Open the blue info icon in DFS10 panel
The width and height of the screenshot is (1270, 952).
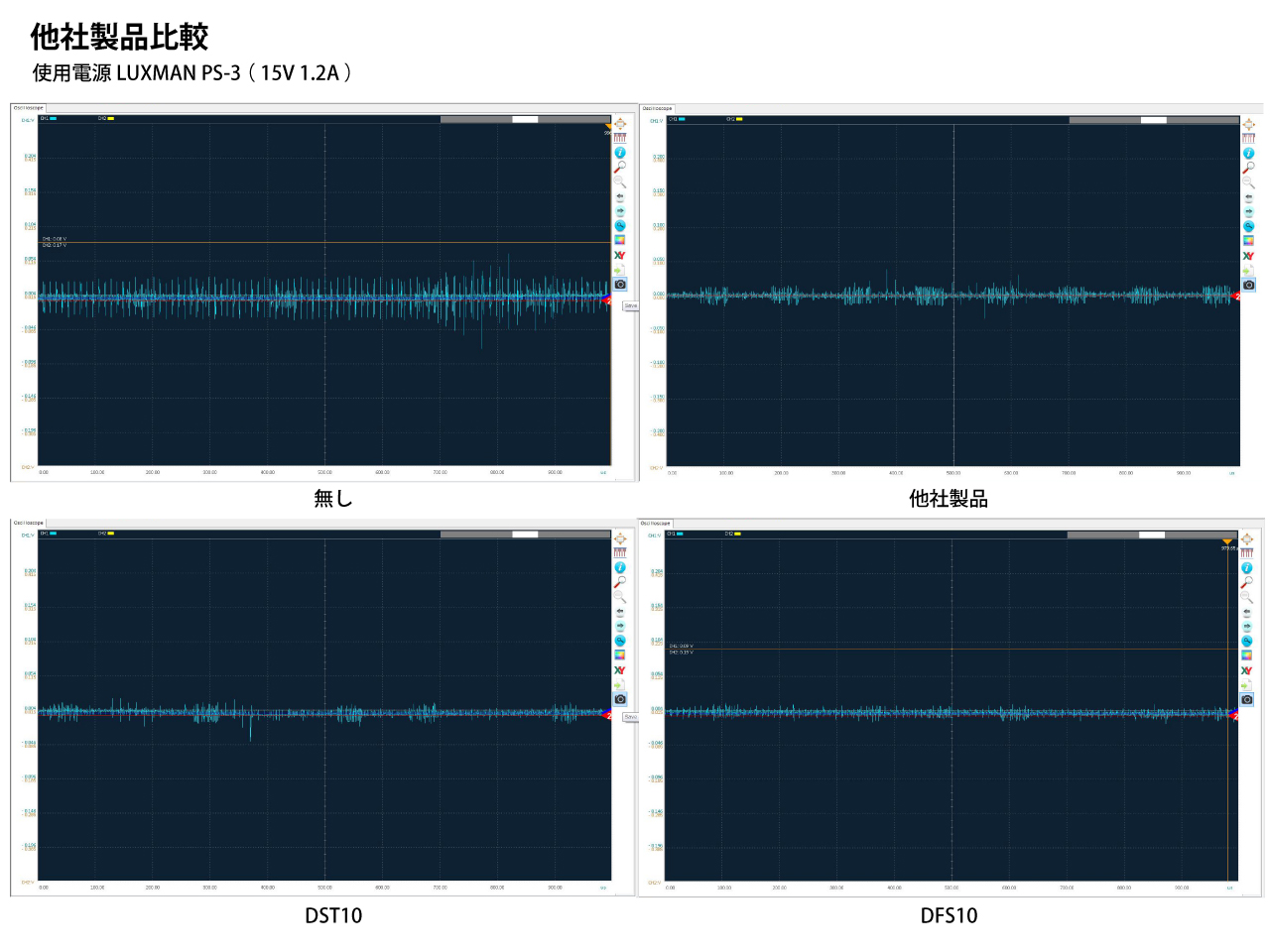coord(1247,568)
